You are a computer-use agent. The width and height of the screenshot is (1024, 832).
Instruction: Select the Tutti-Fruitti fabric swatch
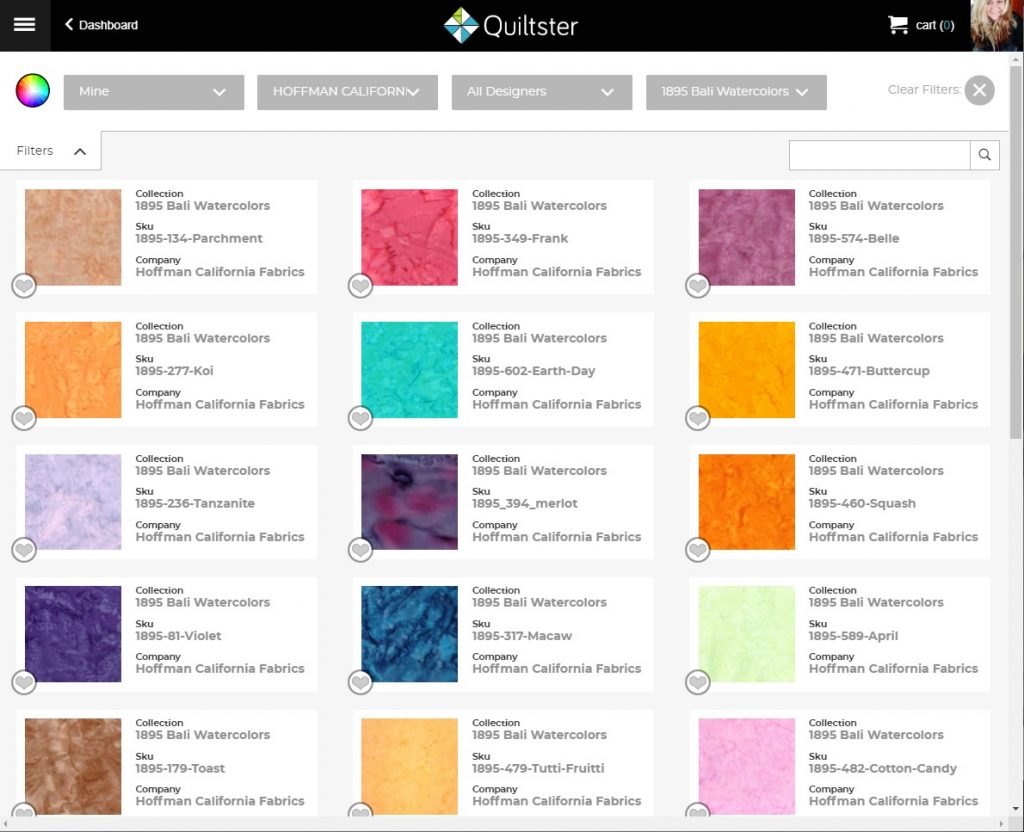click(x=409, y=767)
